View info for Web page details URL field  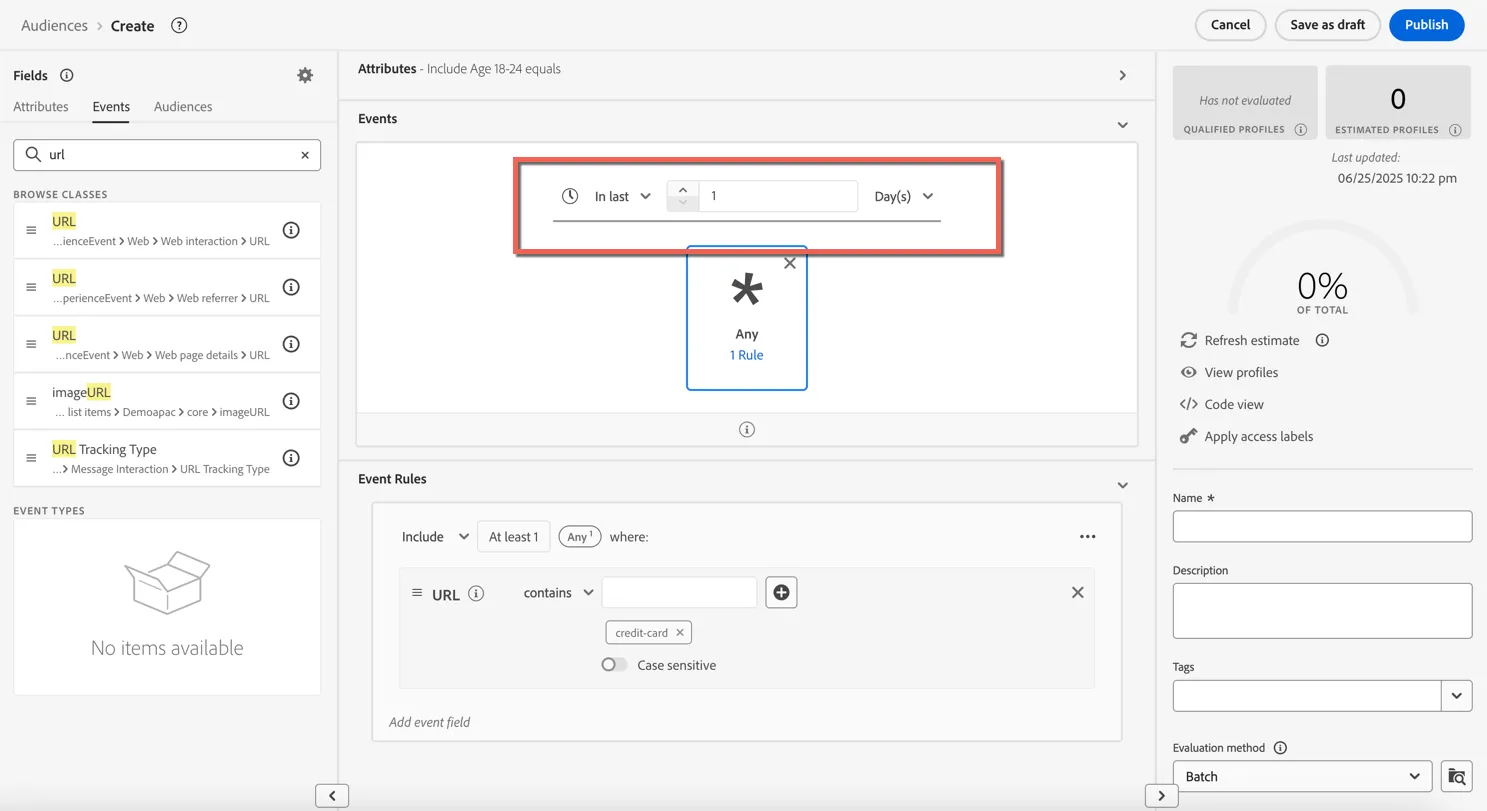(x=291, y=344)
